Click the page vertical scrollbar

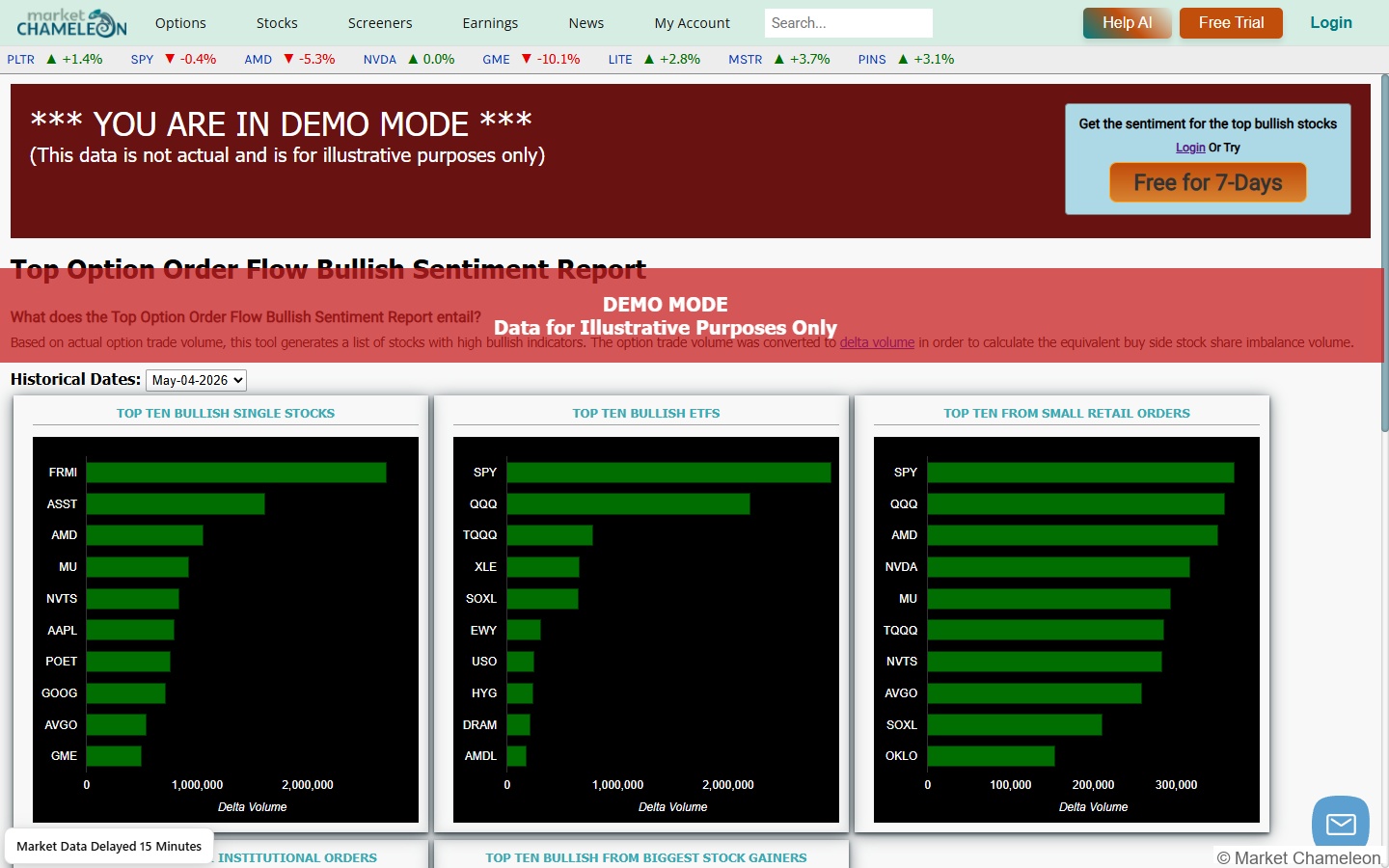pyautogui.click(x=1385, y=253)
